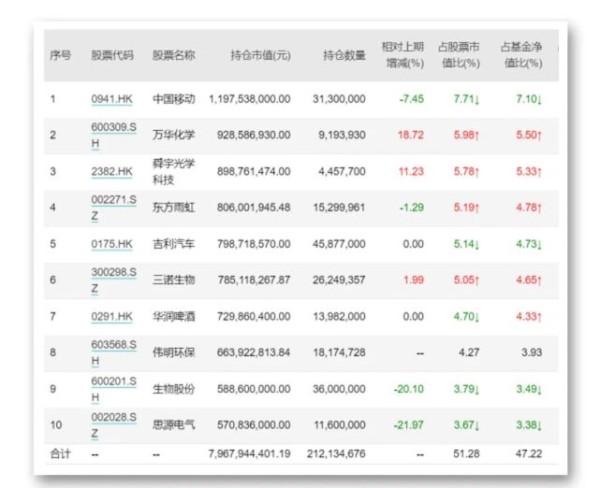This screenshot has width=600, height=488.
Task: Select stock name 华润啤酒
Action: 174,317
